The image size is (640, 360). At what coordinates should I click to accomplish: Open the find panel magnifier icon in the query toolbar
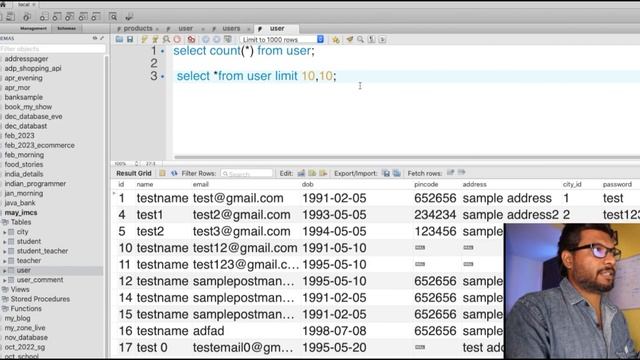point(360,39)
